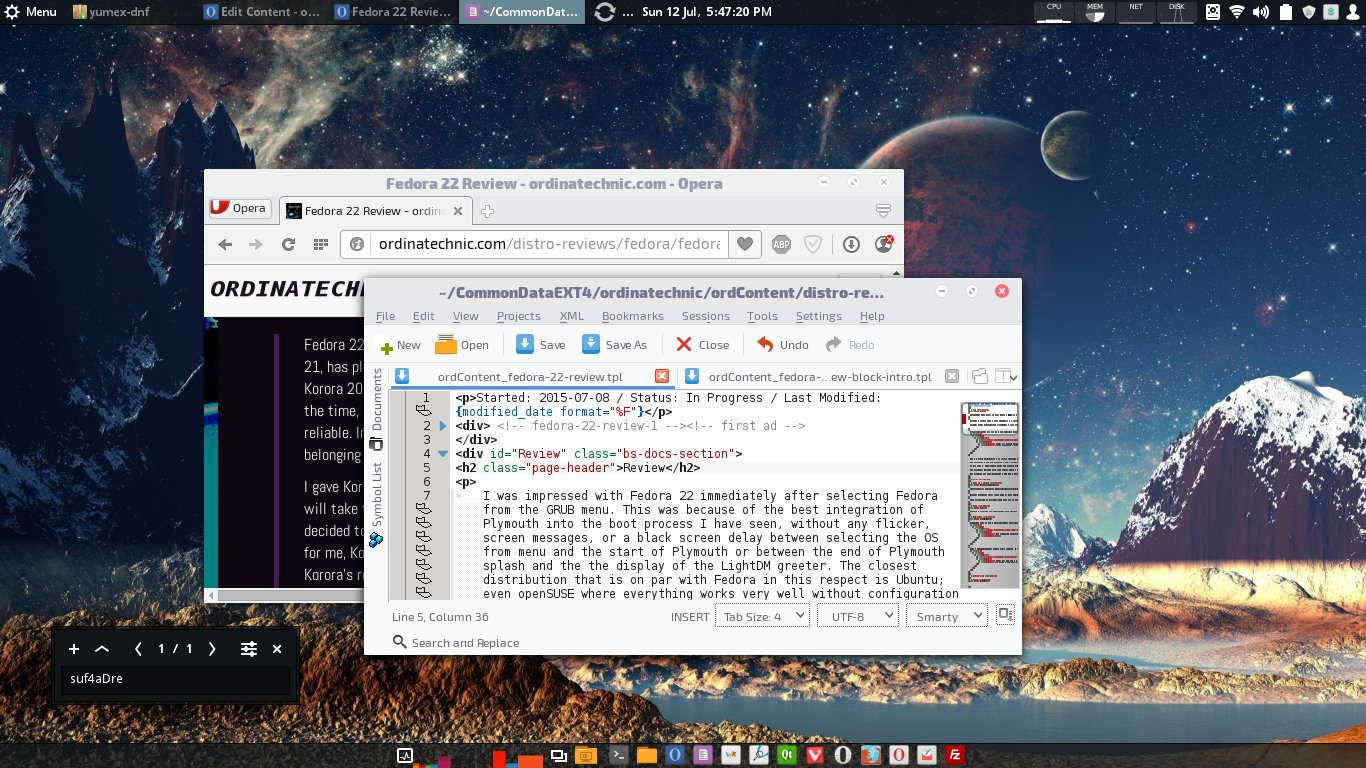The width and height of the screenshot is (1366, 768).
Task: Show the Symbol List side panel
Action: pyautogui.click(x=376, y=503)
